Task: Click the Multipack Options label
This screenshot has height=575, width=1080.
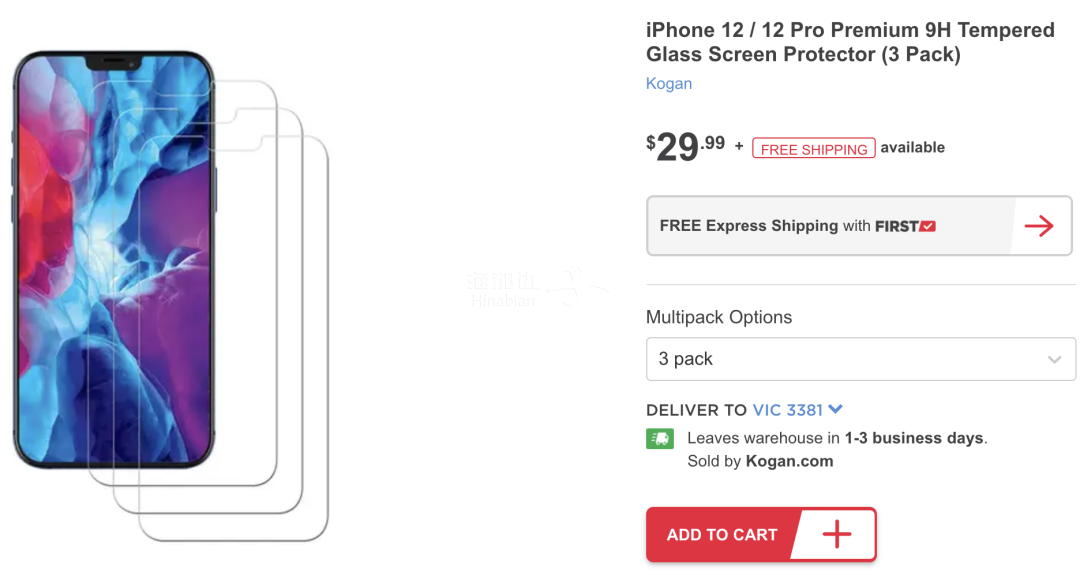Action: pyautogui.click(x=718, y=317)
